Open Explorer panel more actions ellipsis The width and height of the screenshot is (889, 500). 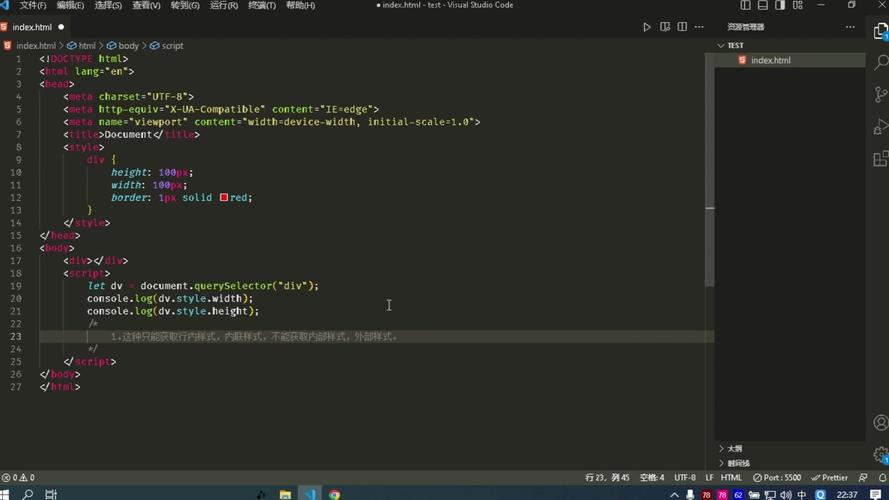coord(850,27)
